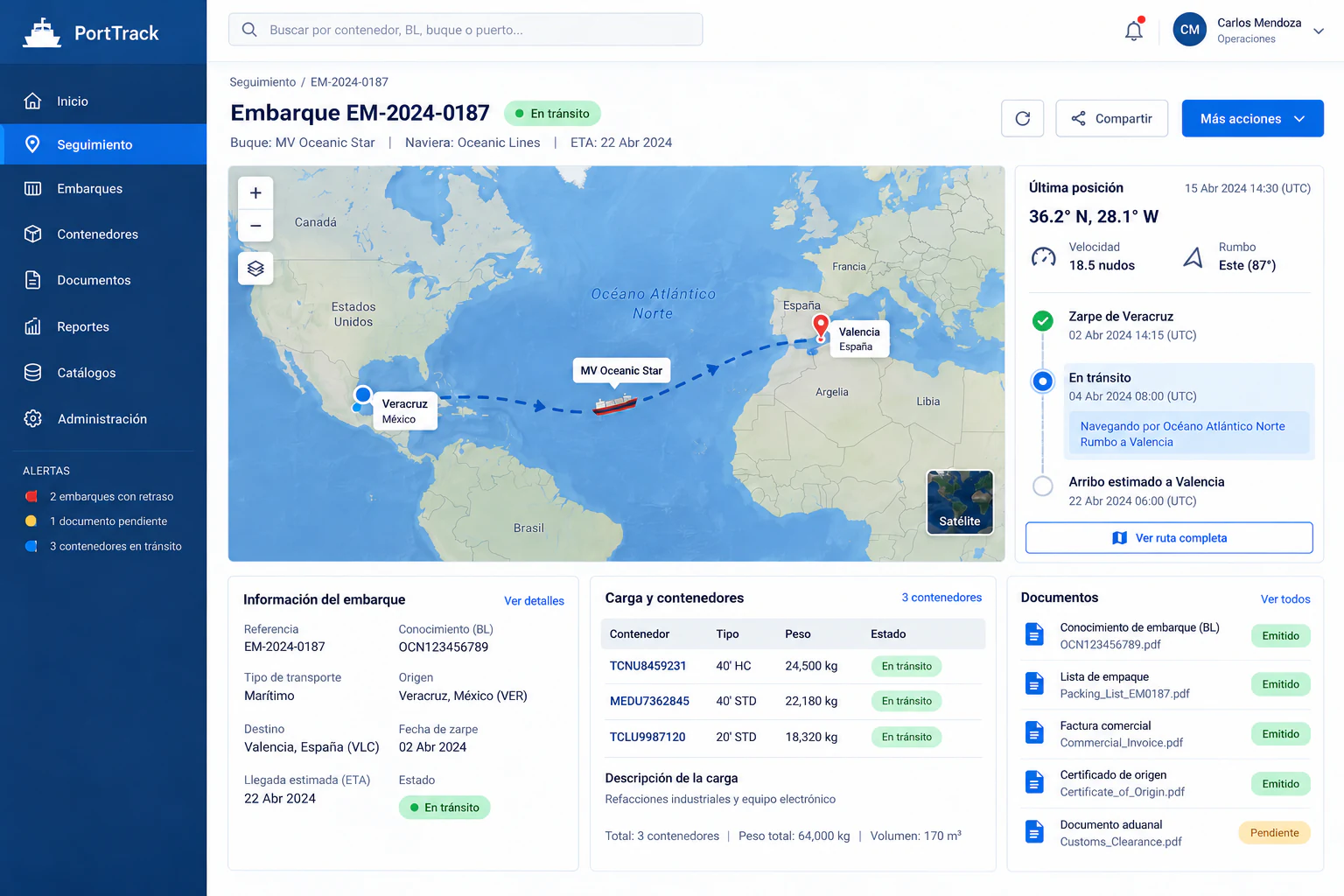The width and height of the screenshot is (1344, 896).
Task: Click the Pendiente status badge for Documento aduanal
Action: [x=1274, y=833]
